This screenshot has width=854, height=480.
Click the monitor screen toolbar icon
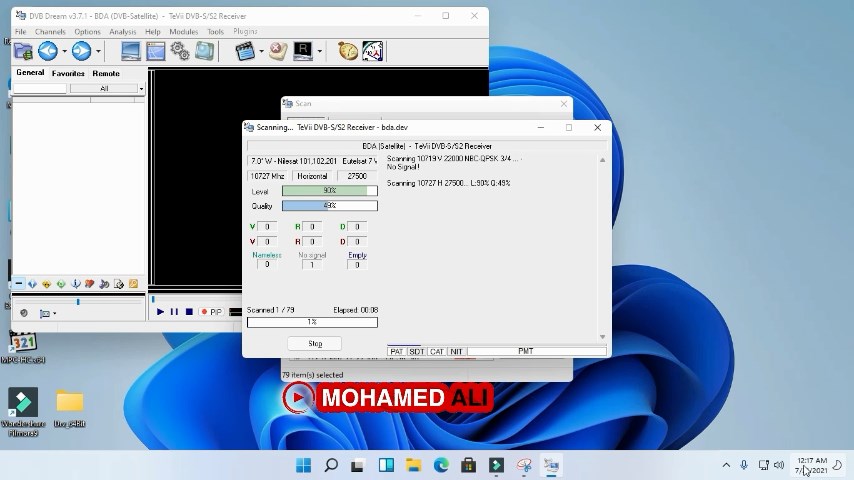131,51
